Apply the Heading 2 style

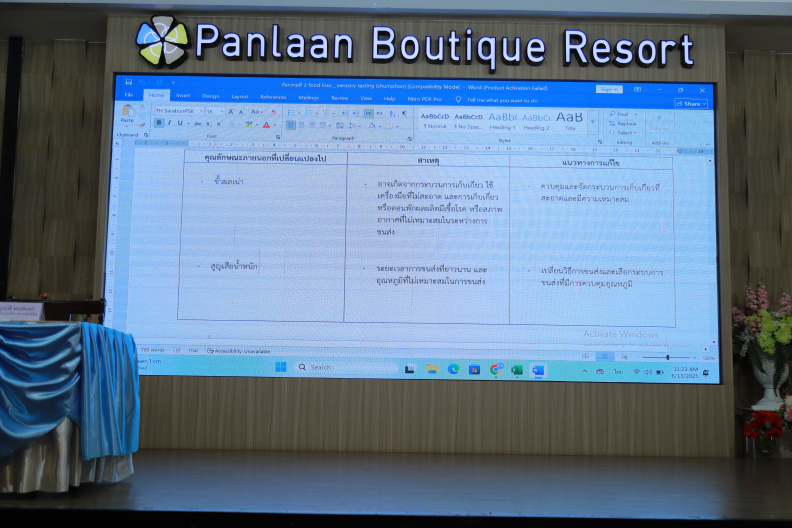pos(536,122)
